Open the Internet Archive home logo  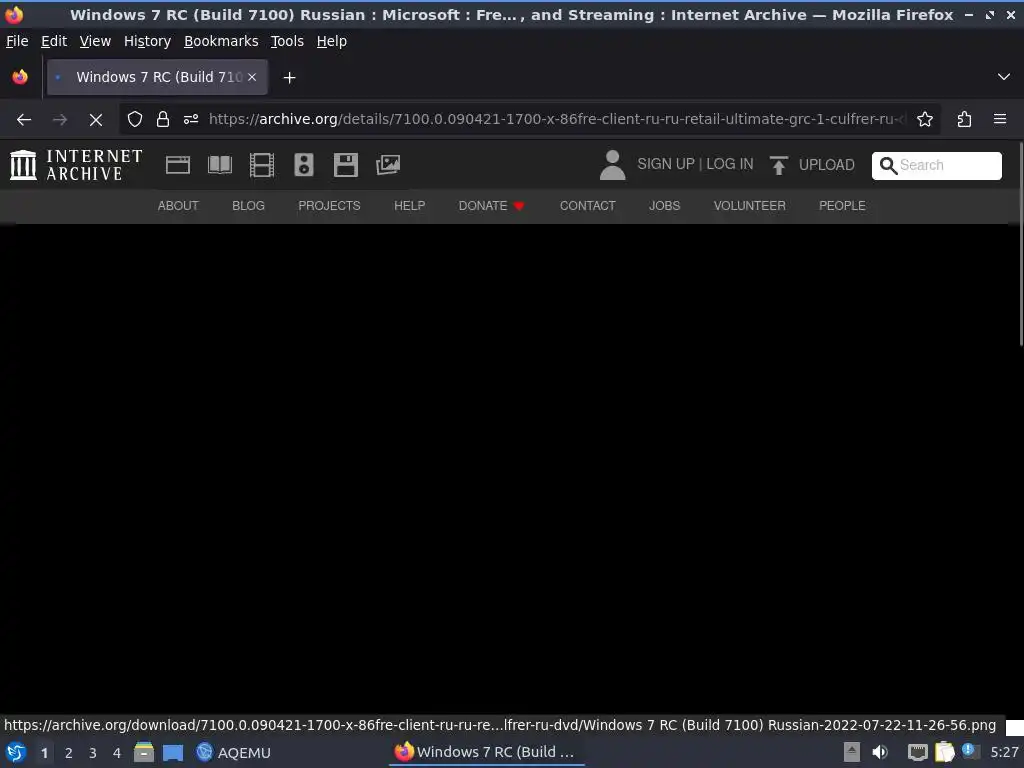(76, 165)
